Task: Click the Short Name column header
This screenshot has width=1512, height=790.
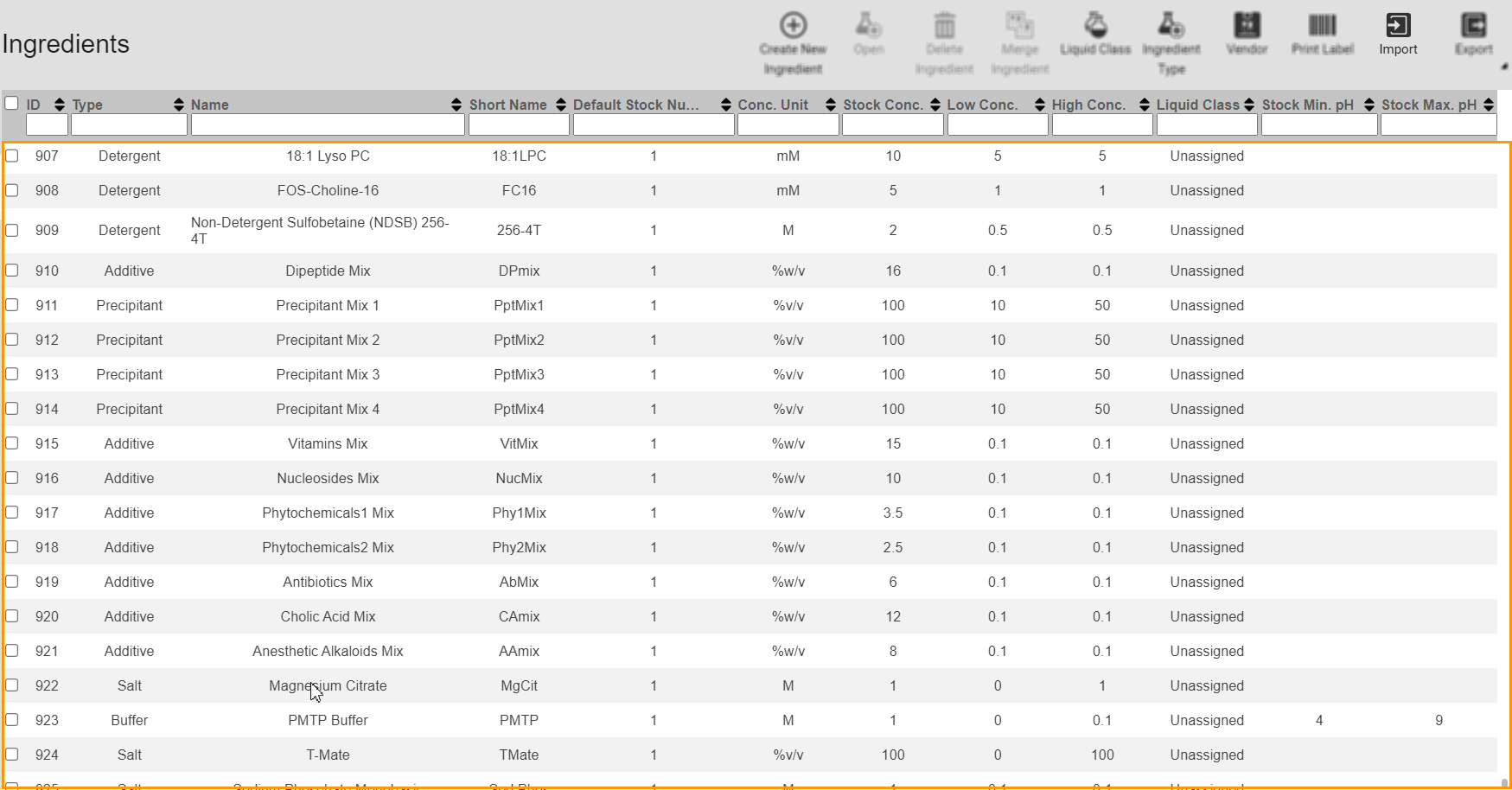Action: click(507, 105)
